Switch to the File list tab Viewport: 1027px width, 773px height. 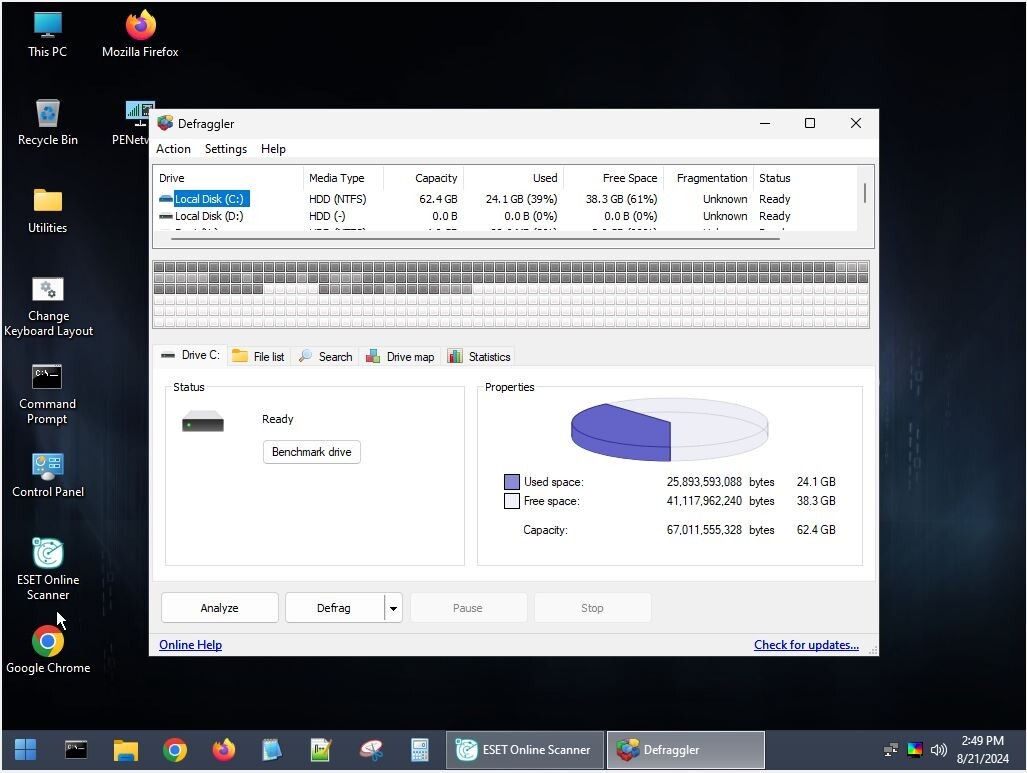click(x=258, y=356)
